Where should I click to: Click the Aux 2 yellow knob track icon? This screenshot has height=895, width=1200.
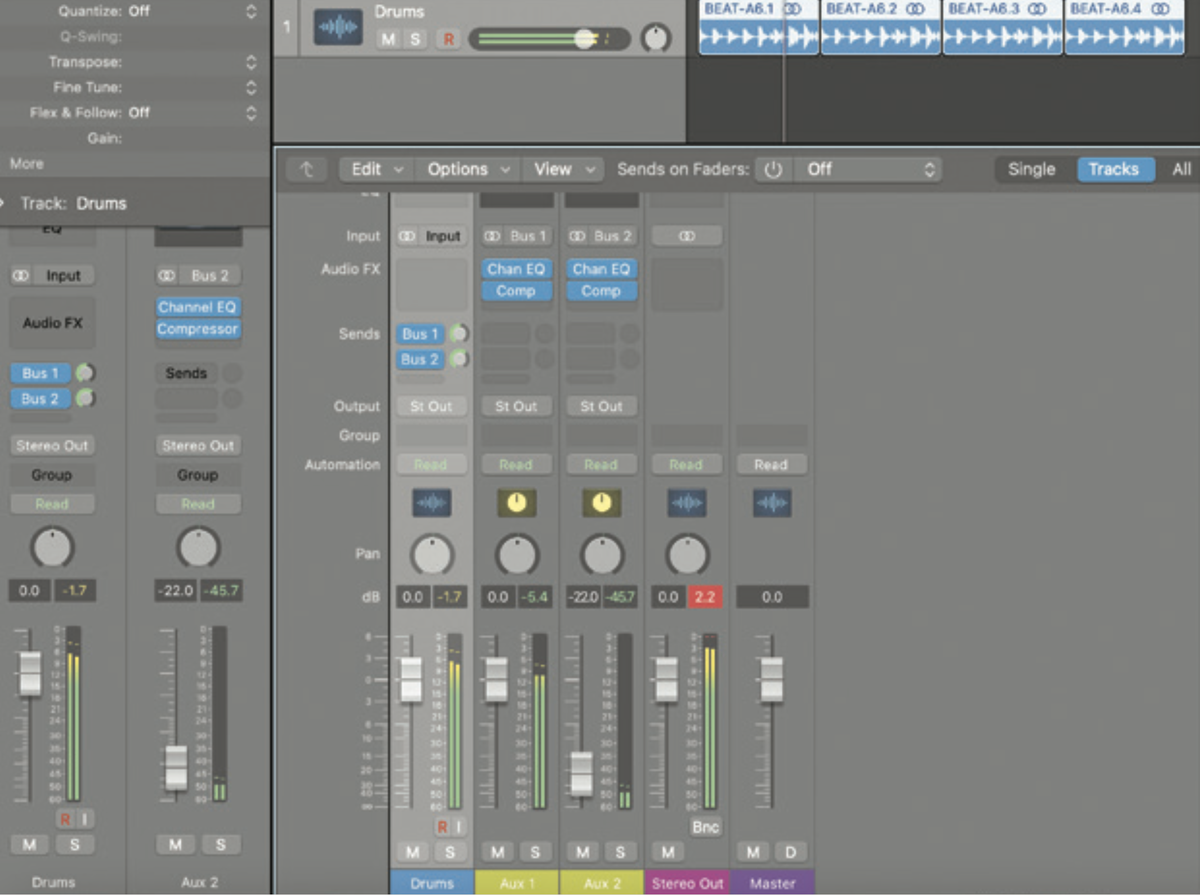click(601, 503)
